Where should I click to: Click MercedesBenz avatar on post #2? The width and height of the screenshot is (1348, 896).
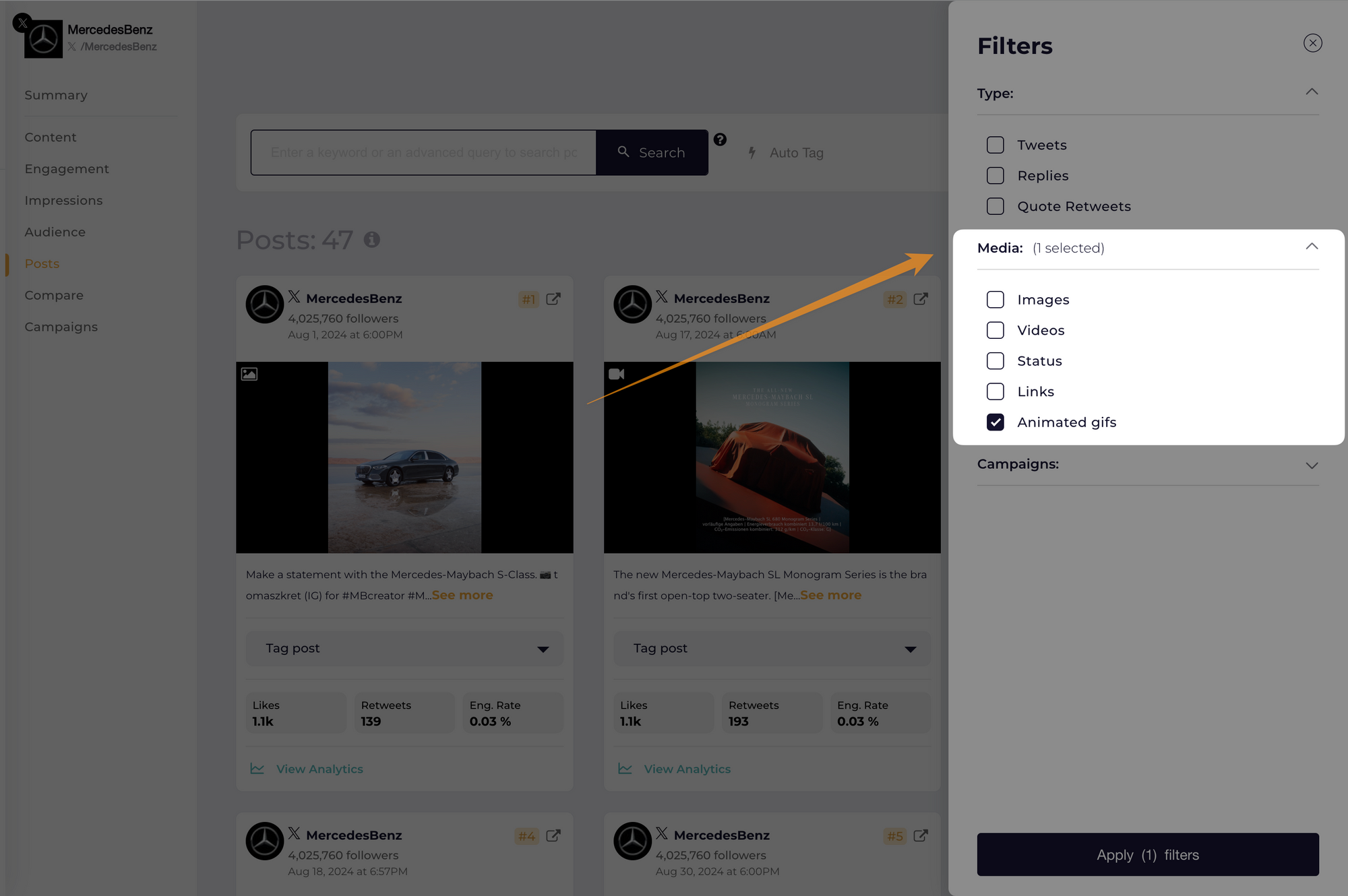pos(632,305)
